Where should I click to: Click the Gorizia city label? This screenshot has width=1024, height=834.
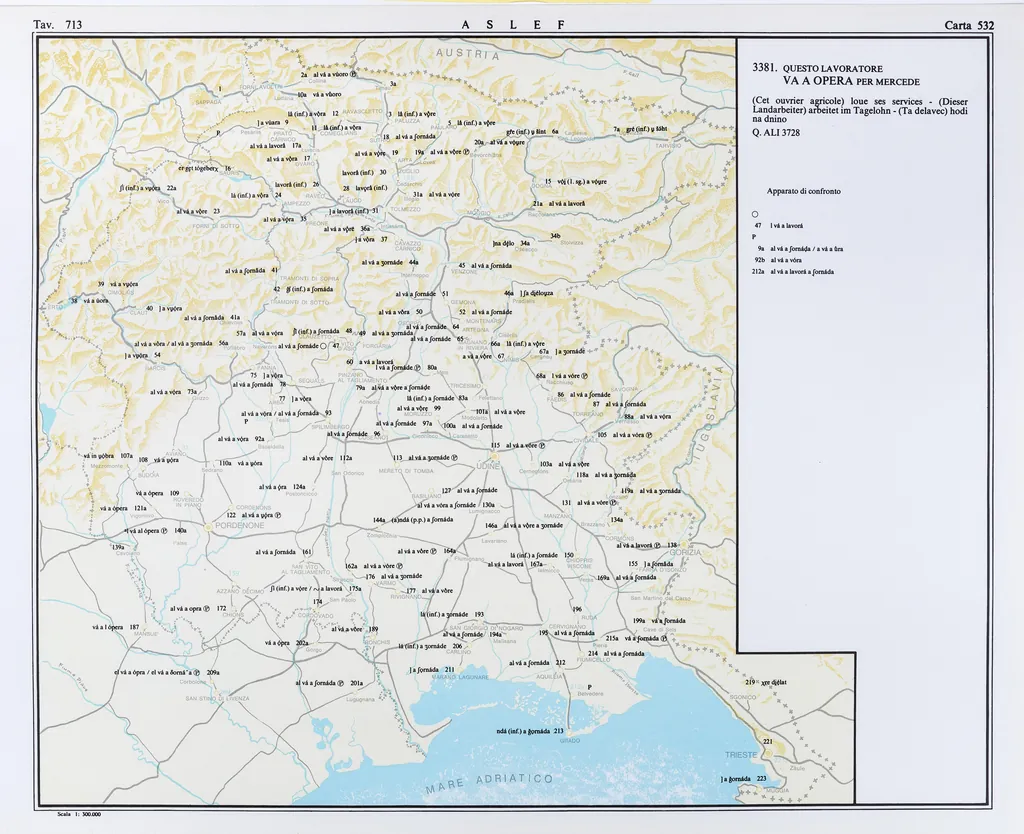click(x=684, y=553)
